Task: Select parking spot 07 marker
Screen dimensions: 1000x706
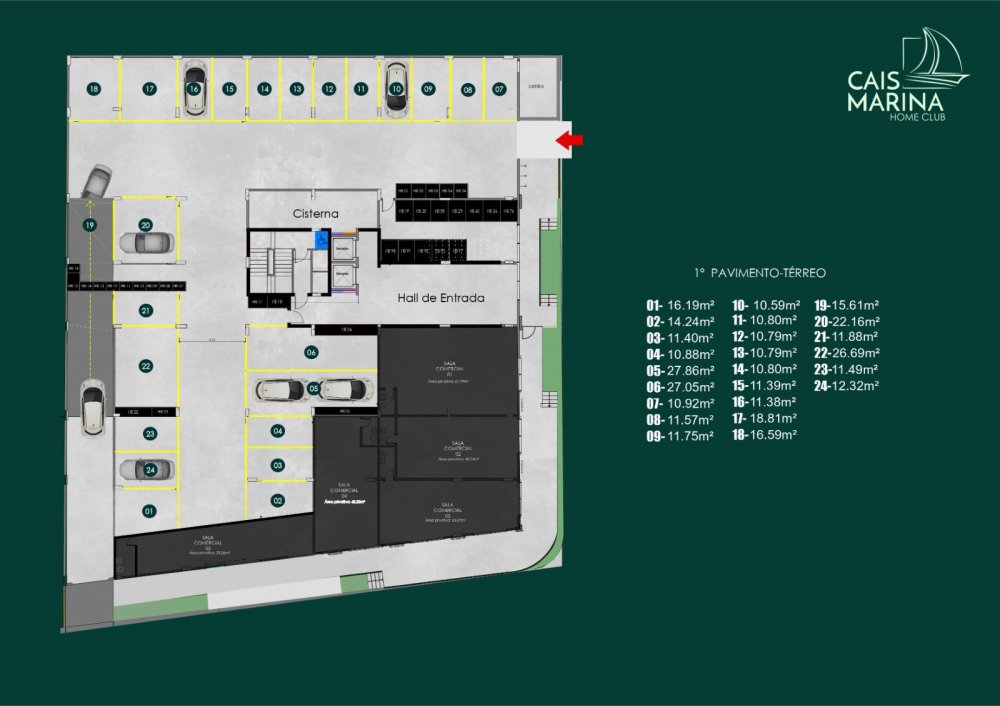Action: pos(499,89)
